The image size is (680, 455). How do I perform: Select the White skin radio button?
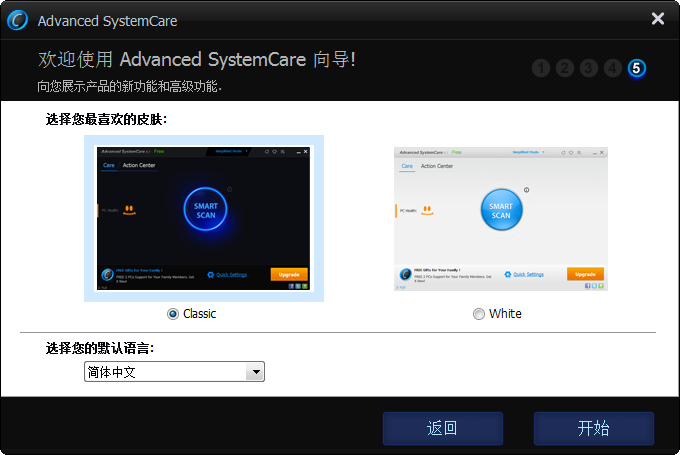click(x=478, y=314)
